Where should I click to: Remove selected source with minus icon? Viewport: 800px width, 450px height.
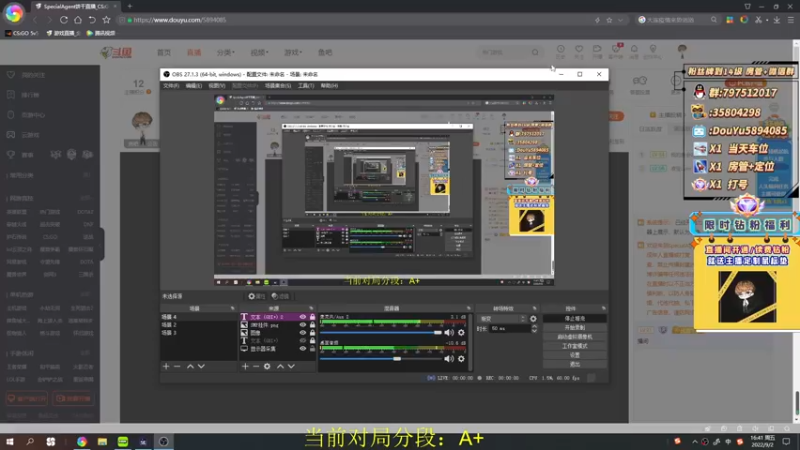coord(256,366)
